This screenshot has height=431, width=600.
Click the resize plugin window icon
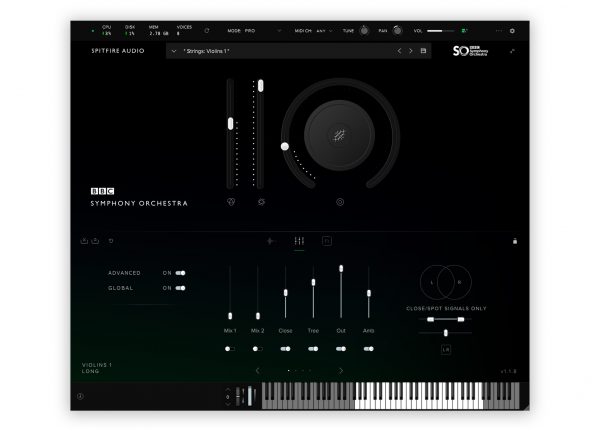tap(512, 51)
